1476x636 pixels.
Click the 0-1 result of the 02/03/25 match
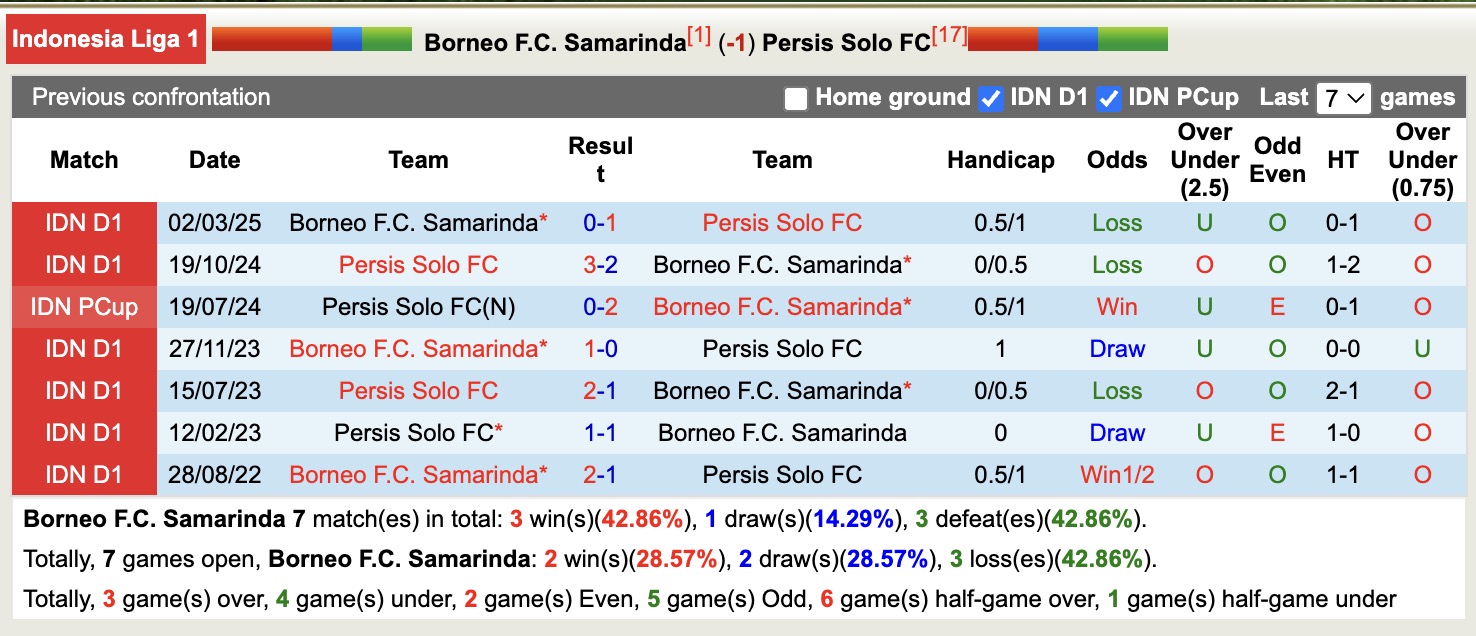tap(601, 223)
